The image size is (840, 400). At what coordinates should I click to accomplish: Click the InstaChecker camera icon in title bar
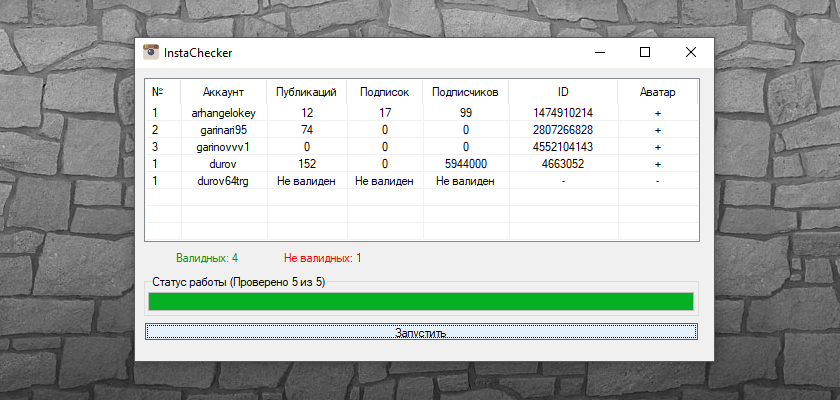[x=151, y=52]
